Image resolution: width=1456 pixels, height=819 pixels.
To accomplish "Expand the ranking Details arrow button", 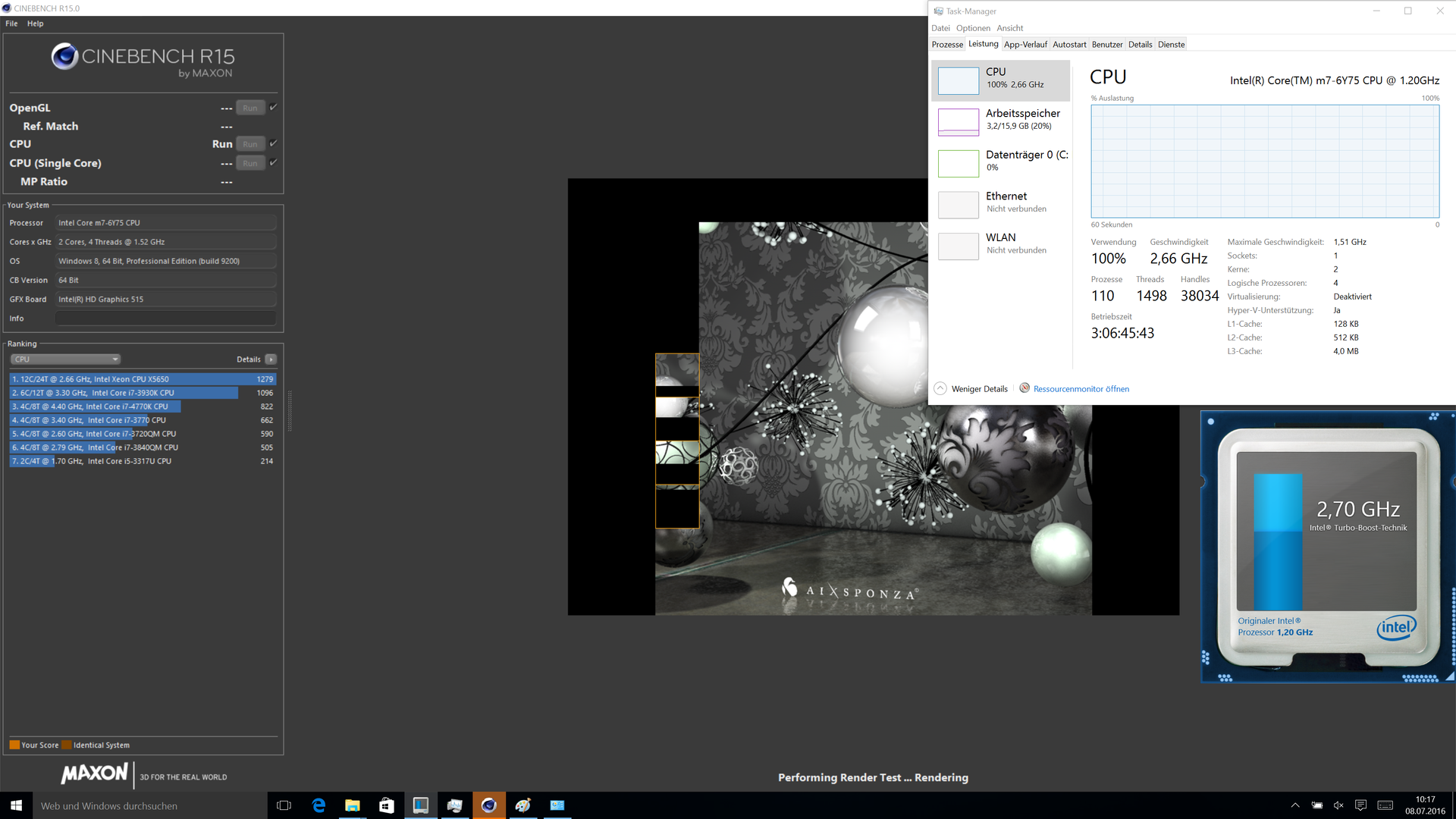I will click(271, 359).
